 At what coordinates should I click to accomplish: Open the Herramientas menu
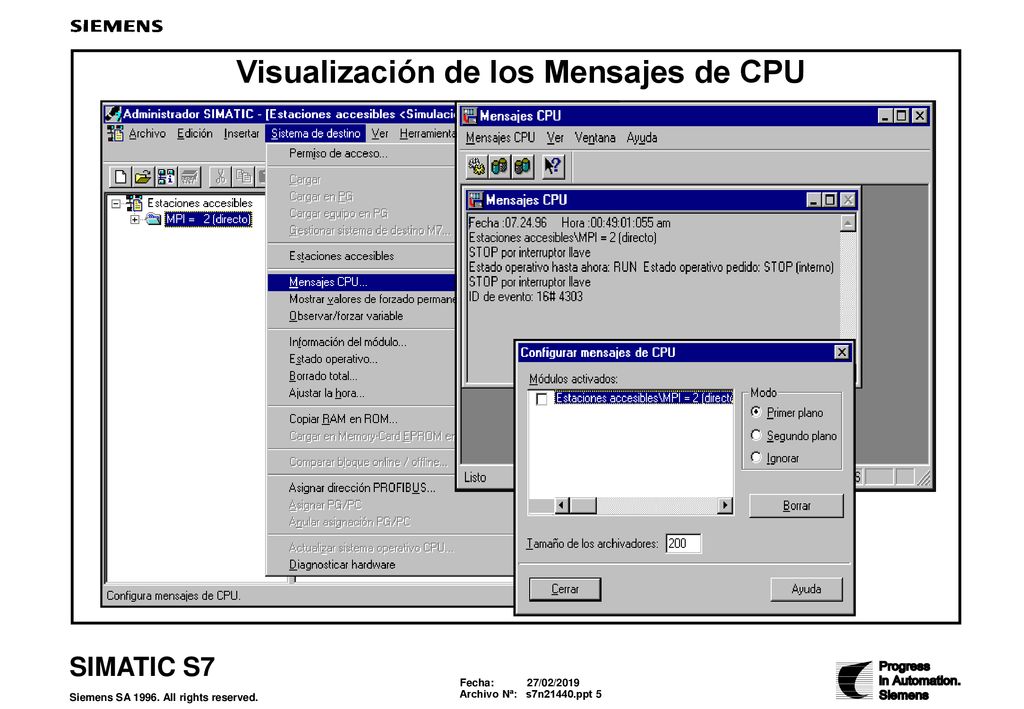427,134
